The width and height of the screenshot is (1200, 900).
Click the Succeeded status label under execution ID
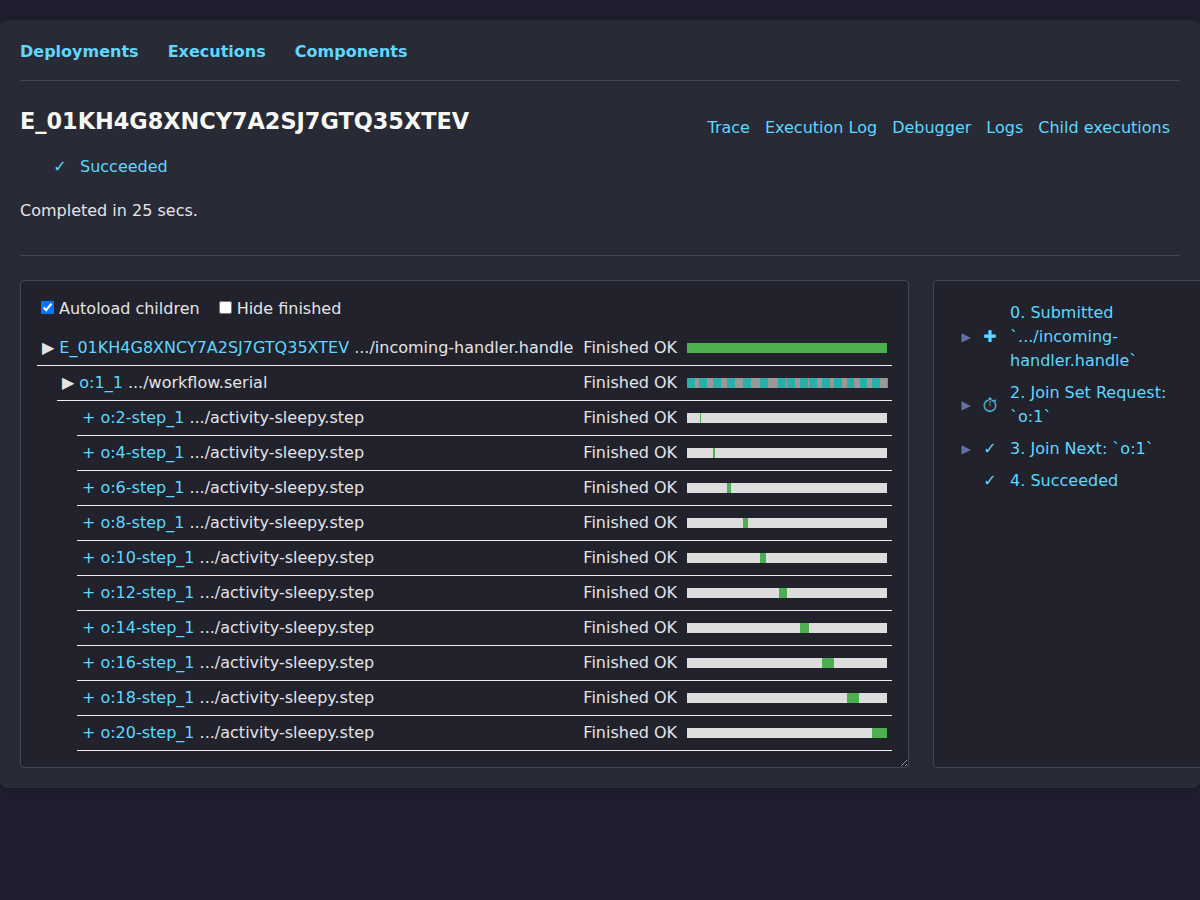[x=124, y=167]
